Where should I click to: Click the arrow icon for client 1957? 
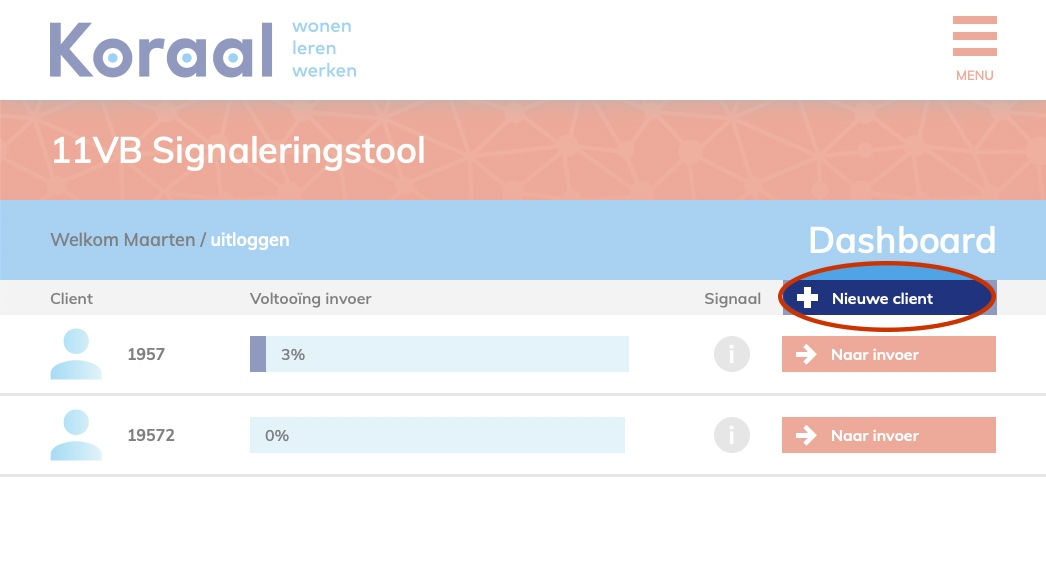pos(805,354)
